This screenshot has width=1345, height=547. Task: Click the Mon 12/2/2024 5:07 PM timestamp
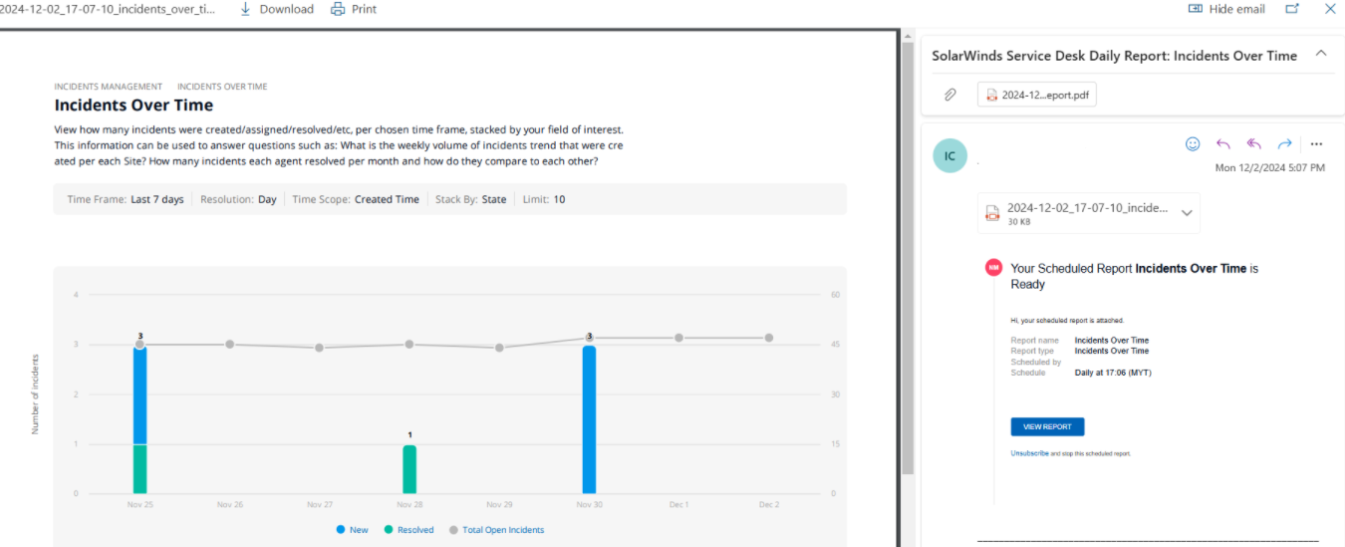1270,168
